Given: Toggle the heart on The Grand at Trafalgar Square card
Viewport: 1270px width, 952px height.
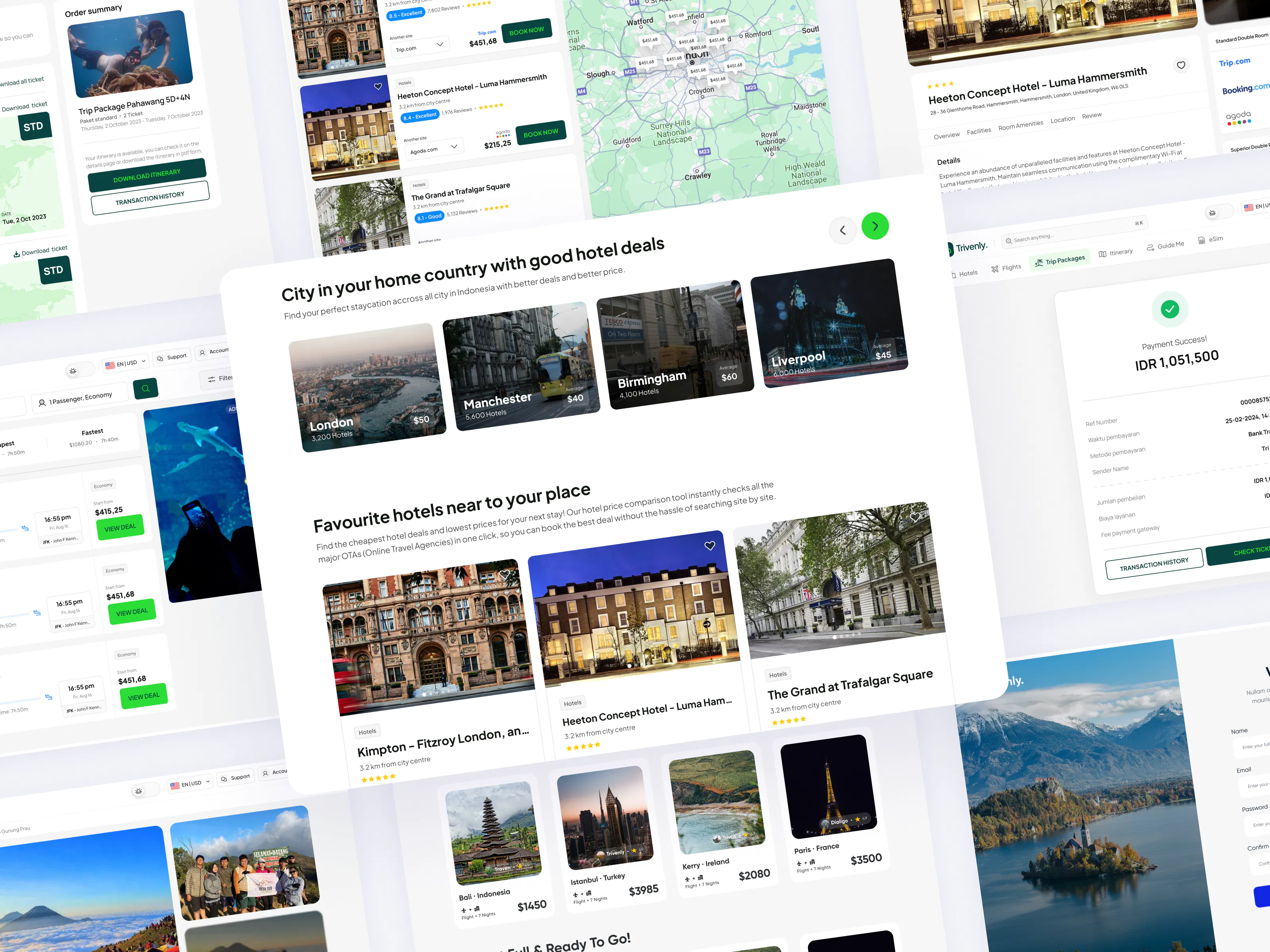Looking at the screenshot, I should (915, 517).
